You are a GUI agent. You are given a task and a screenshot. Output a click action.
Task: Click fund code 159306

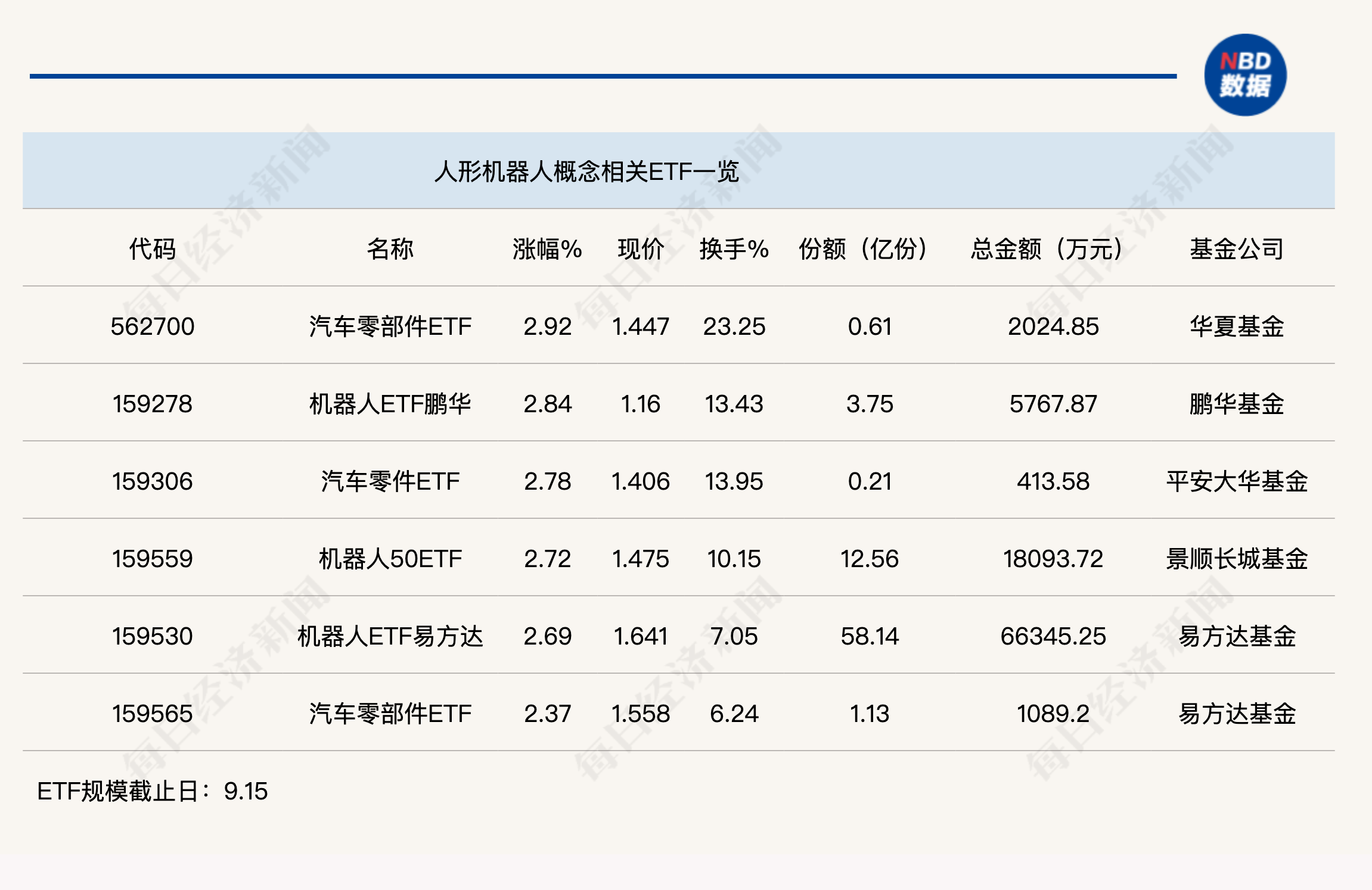(x=153, y=481)
